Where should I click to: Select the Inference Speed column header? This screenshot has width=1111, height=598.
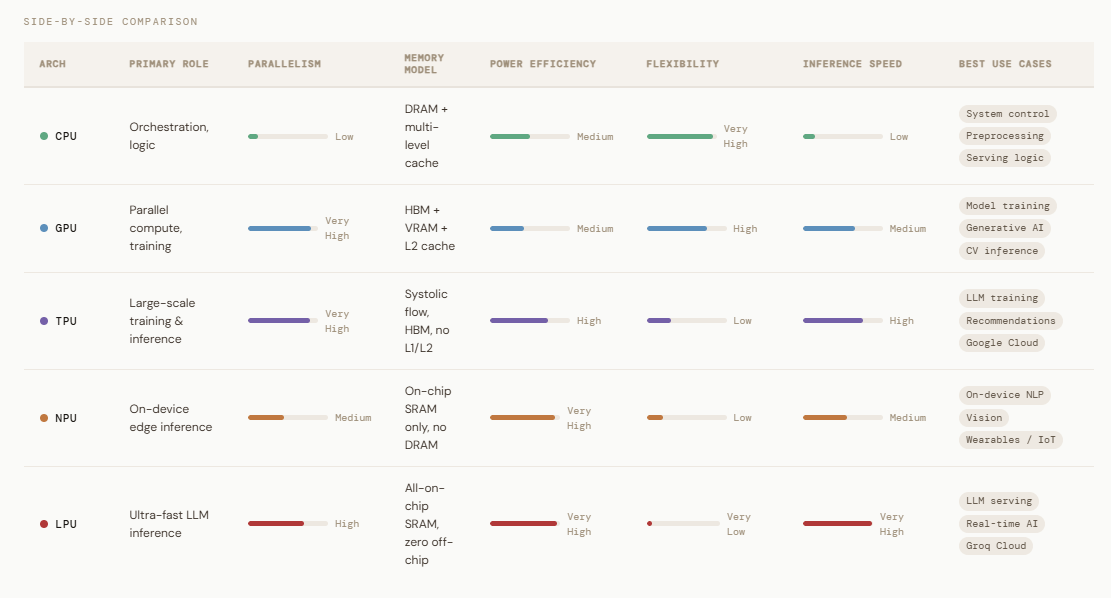(852, 64)
